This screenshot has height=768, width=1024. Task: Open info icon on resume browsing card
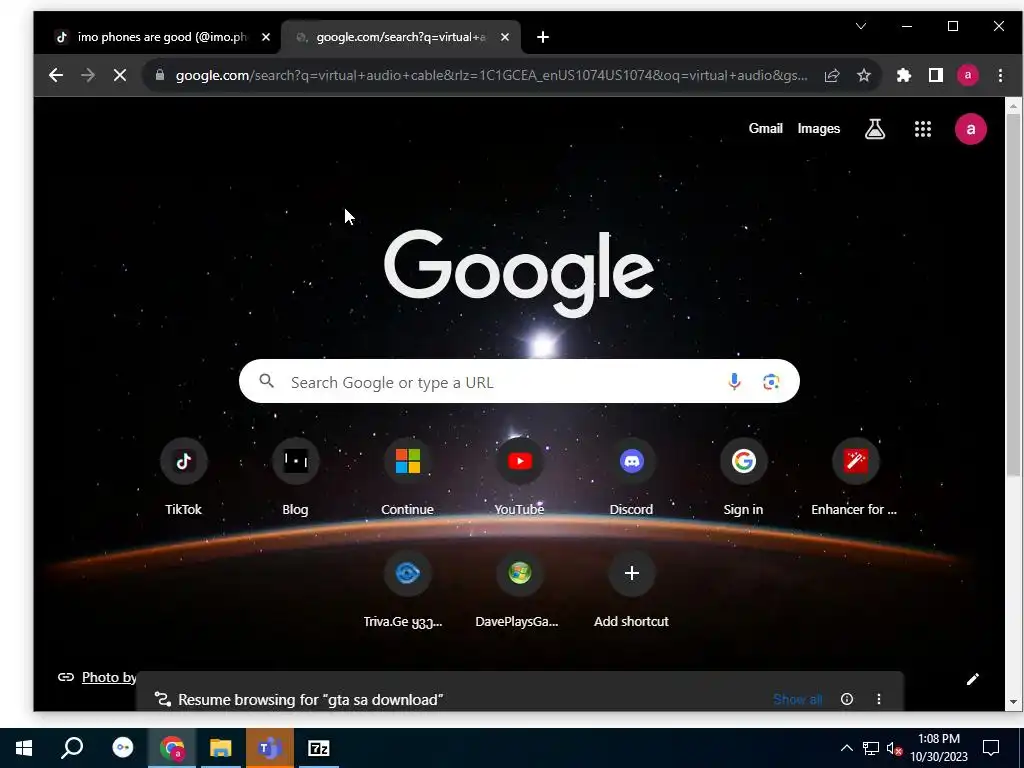(x=847, y=699)
